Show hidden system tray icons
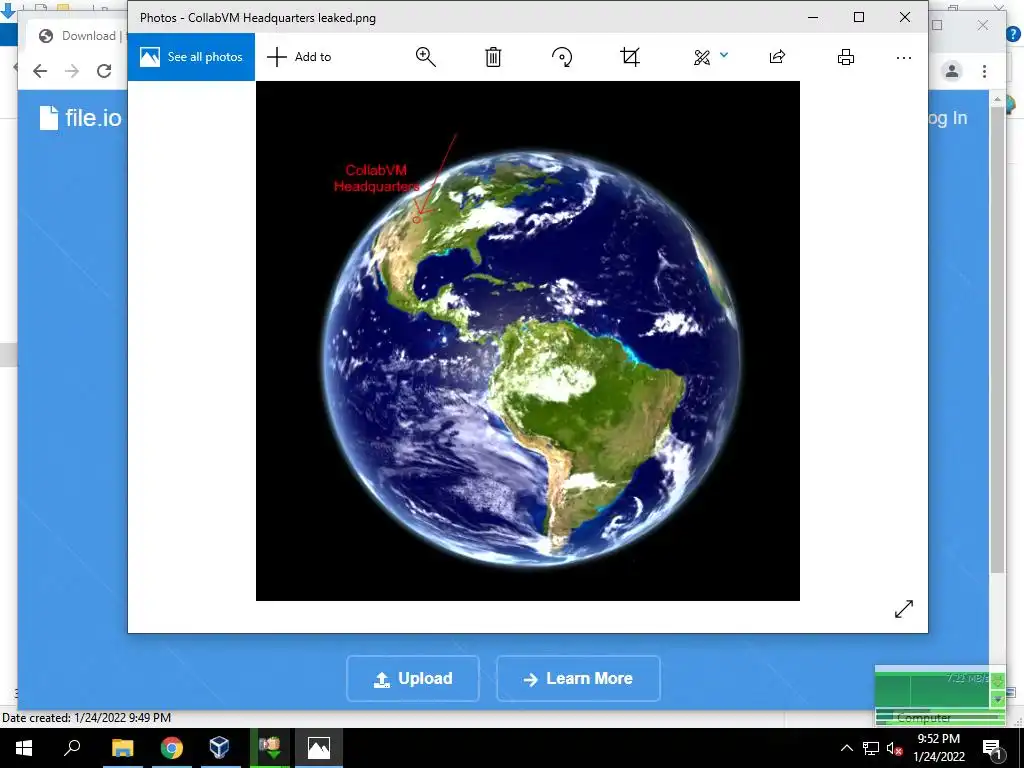 pos(846,748)
